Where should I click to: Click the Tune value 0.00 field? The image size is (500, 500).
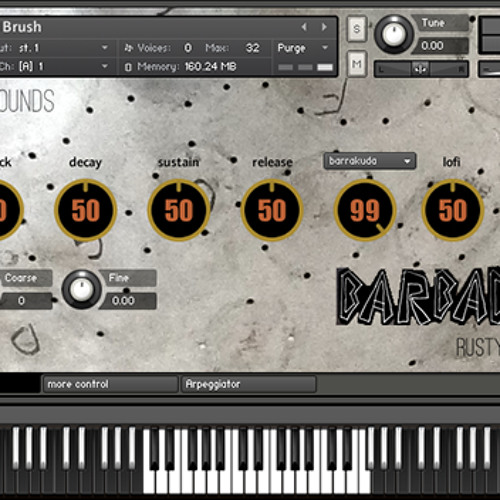coord(439,46)
